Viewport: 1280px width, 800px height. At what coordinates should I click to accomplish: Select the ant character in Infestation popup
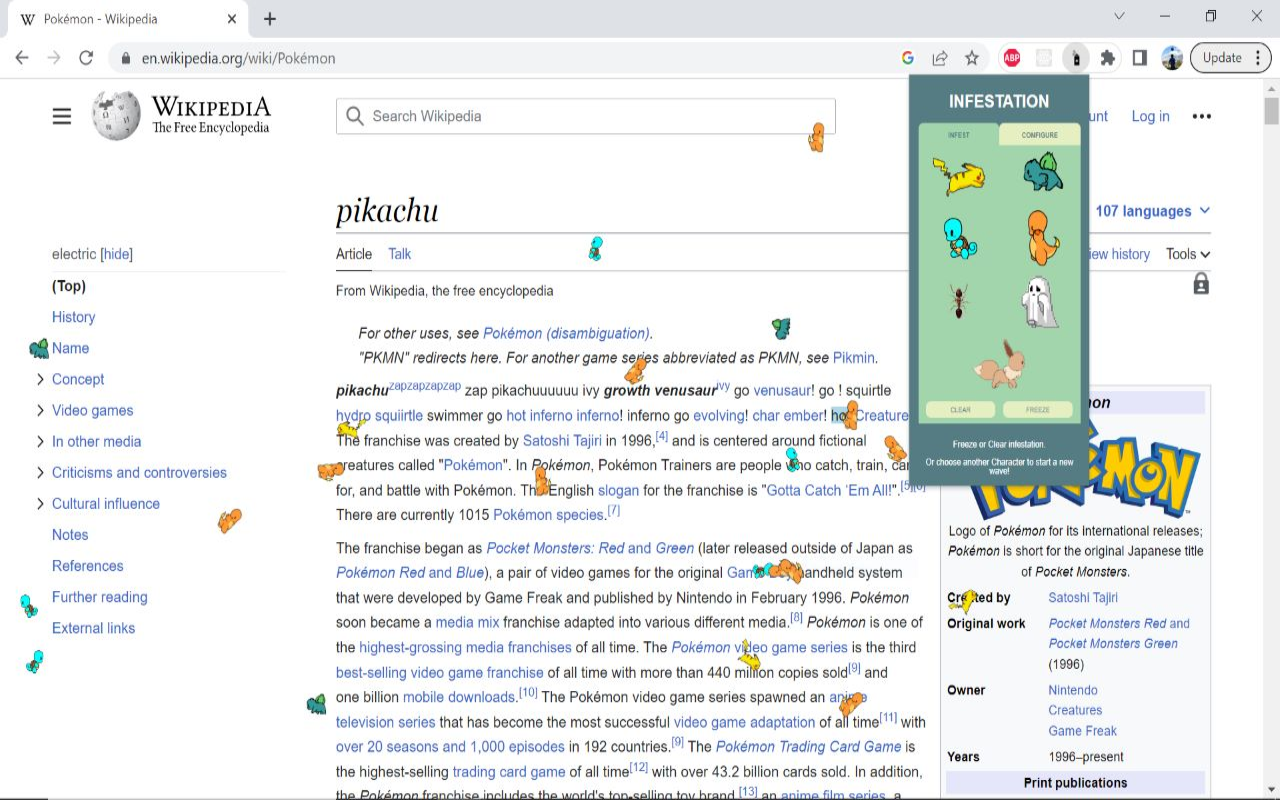tap(958, 301)
